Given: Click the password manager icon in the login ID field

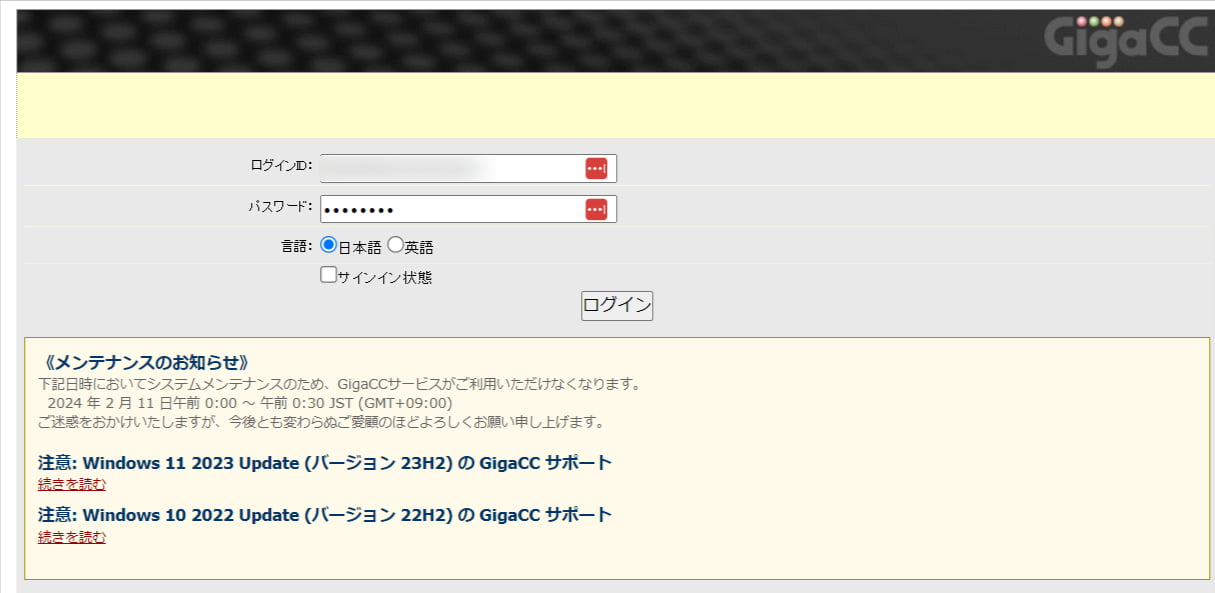Looking at the screenshot, I should click(x=596, y=168).
